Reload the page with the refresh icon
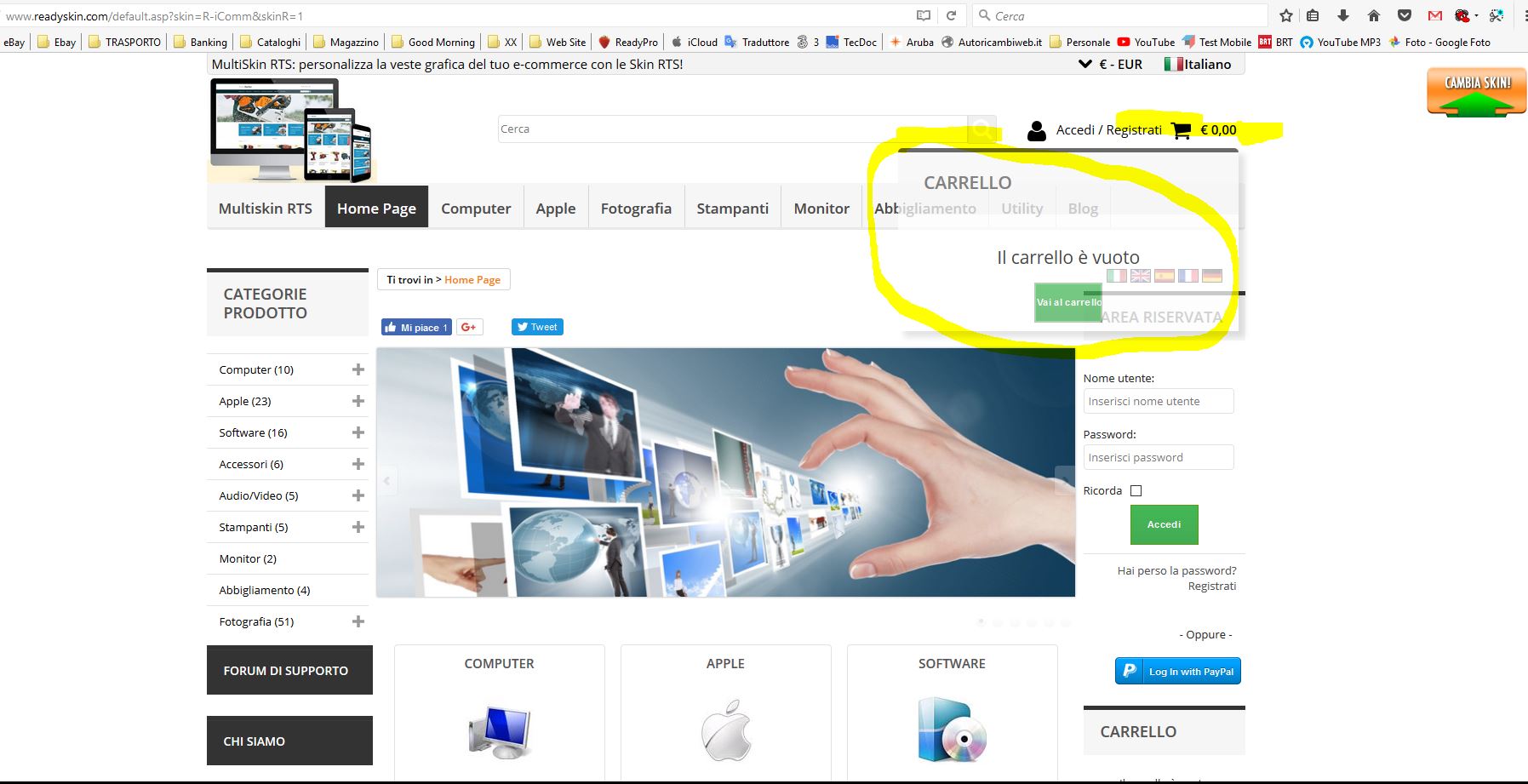This screenshot has width=1528, height=784. tap(952, 15)
